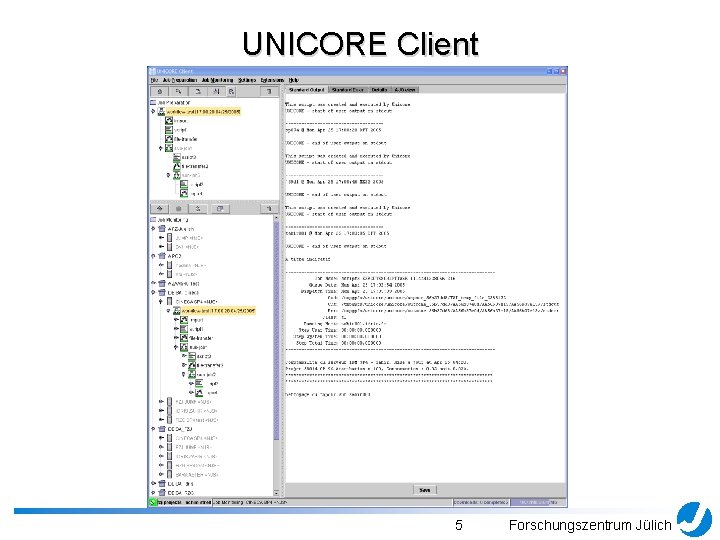
Task: Click third button in Job Monitoring toolbar
Action: coord(198,209)
